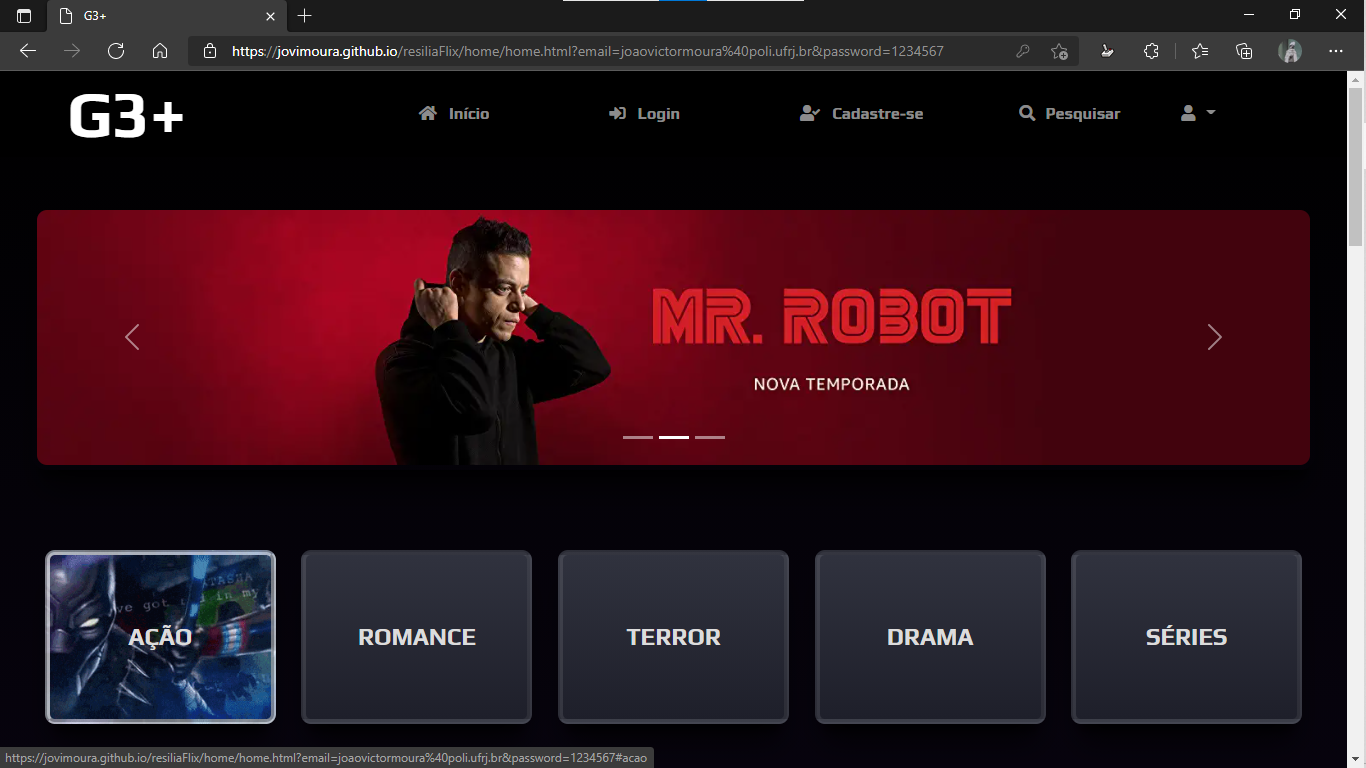Show previous carousel slide

pos(132,337)
